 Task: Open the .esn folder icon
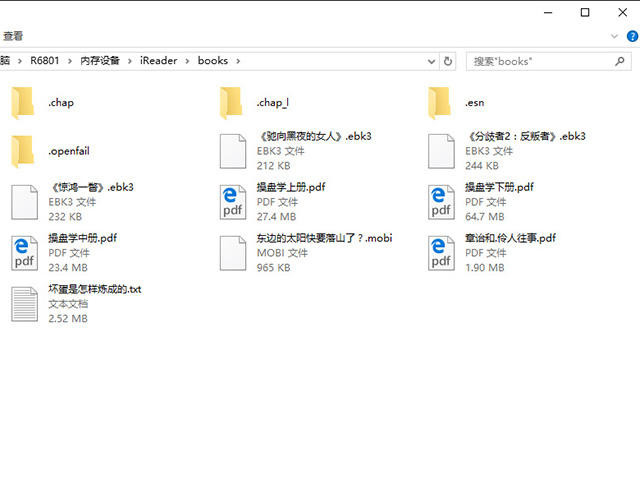pyautogui.click(x=440, y=103)
